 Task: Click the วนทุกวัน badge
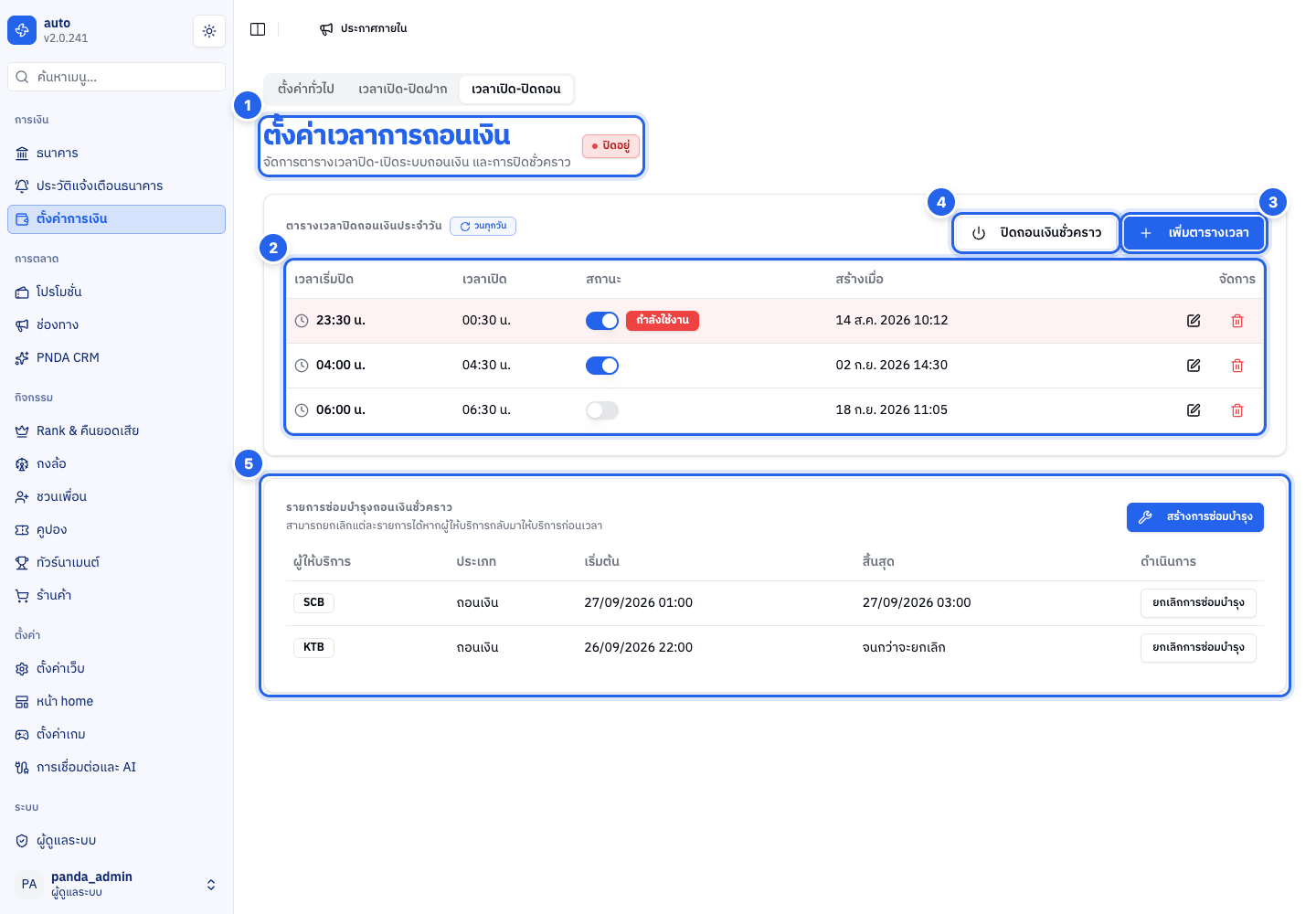pyautogui.click(x=483, y=226)
